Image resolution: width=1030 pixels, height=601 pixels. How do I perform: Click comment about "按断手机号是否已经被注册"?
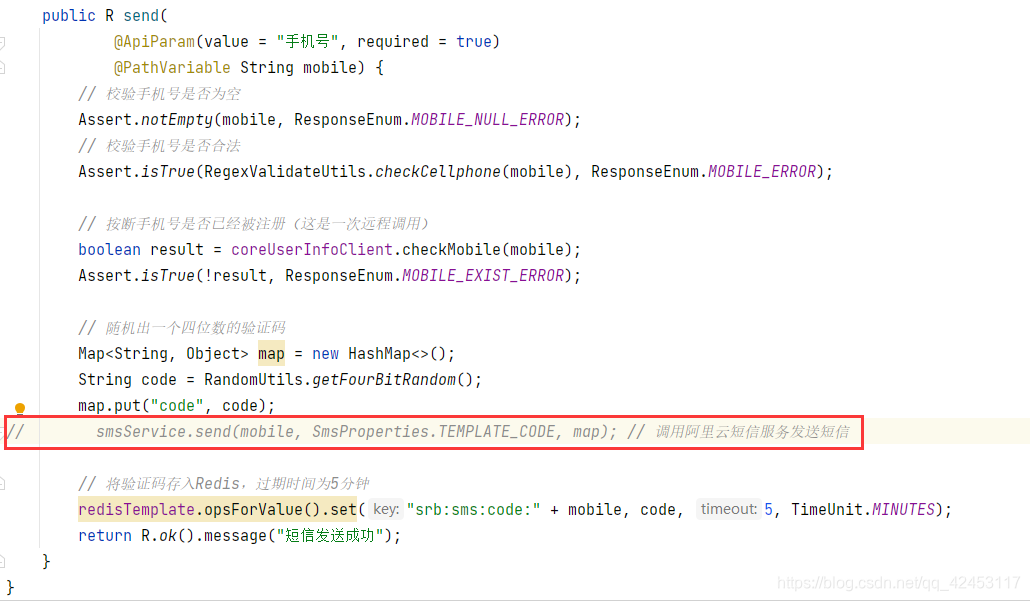(196, 224)
